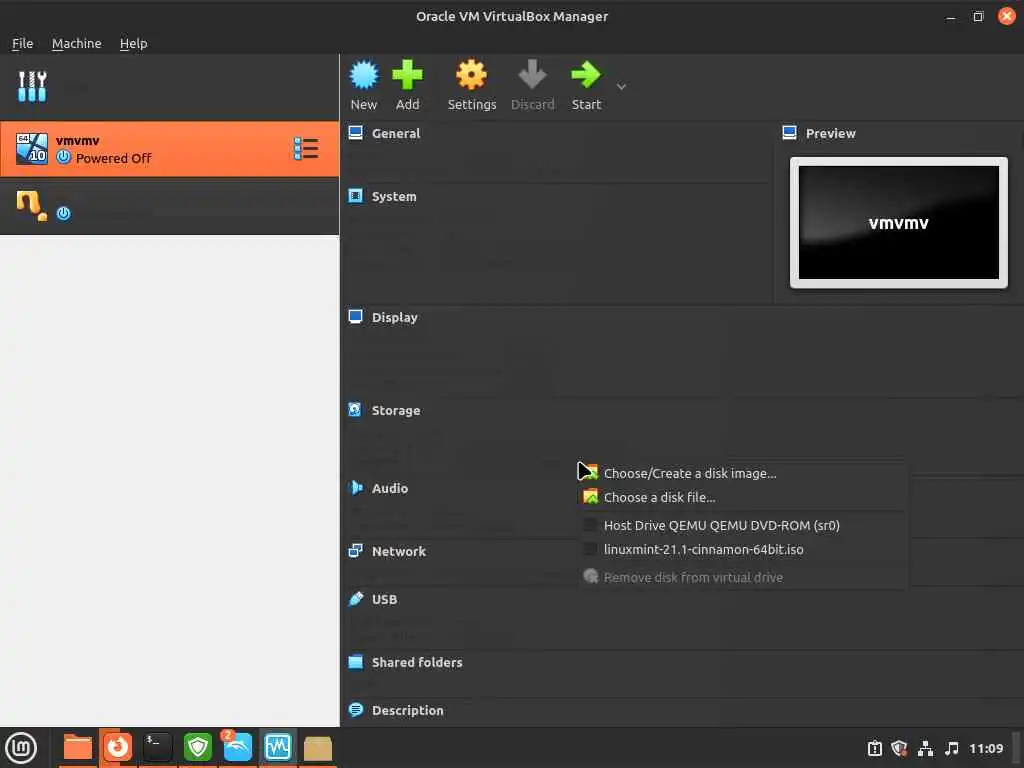Click the USB section plug icon

[355, 599]
